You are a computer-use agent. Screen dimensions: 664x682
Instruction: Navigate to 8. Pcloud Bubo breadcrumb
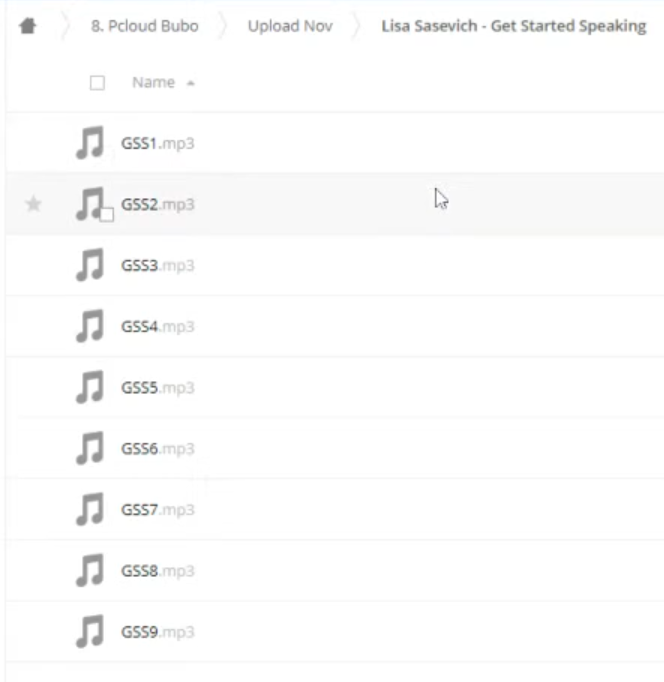pyautogui.click(x=145, y=26)
